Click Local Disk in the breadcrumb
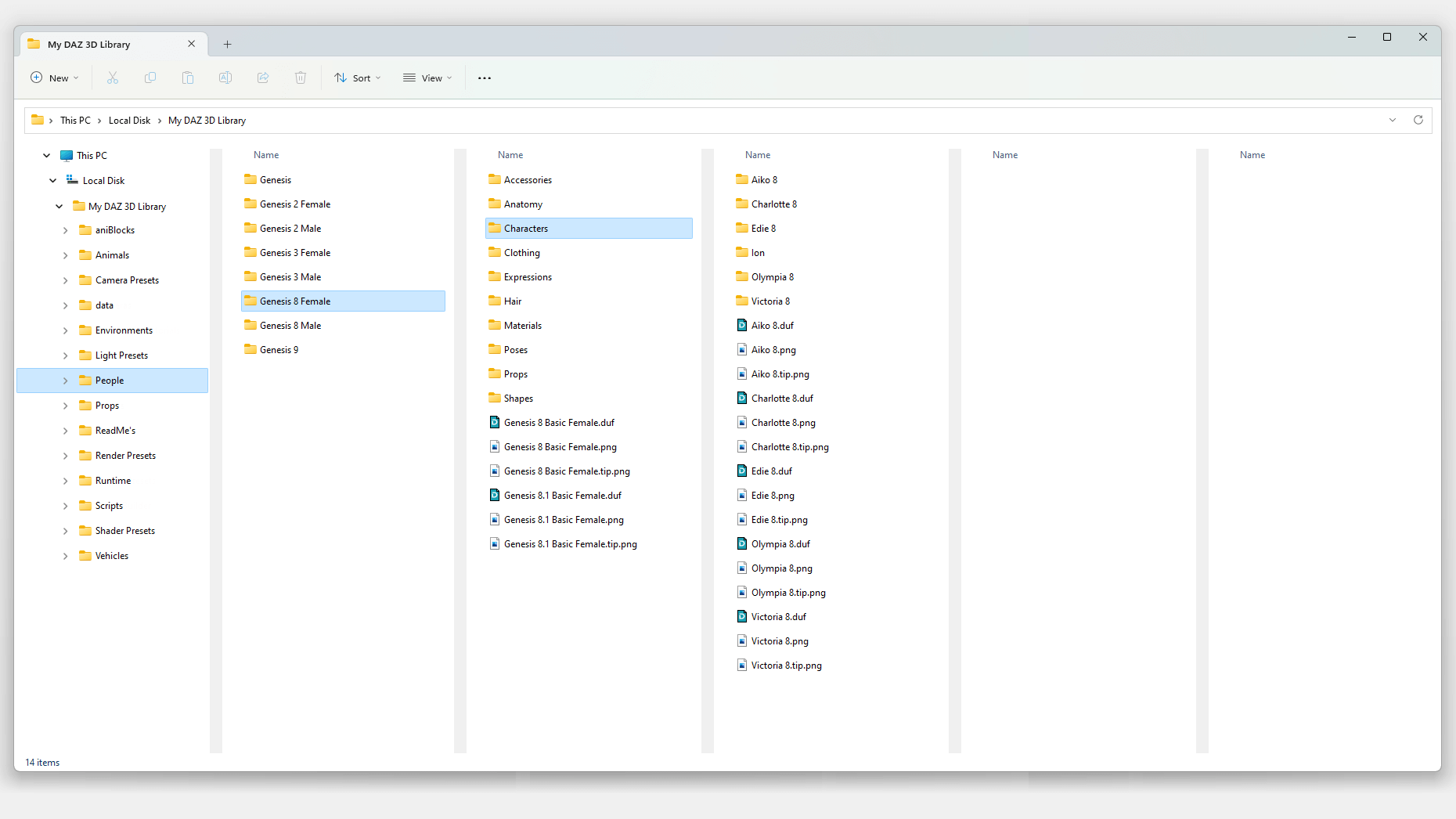This screenshot has width=1456, height=819. (129, 120)
